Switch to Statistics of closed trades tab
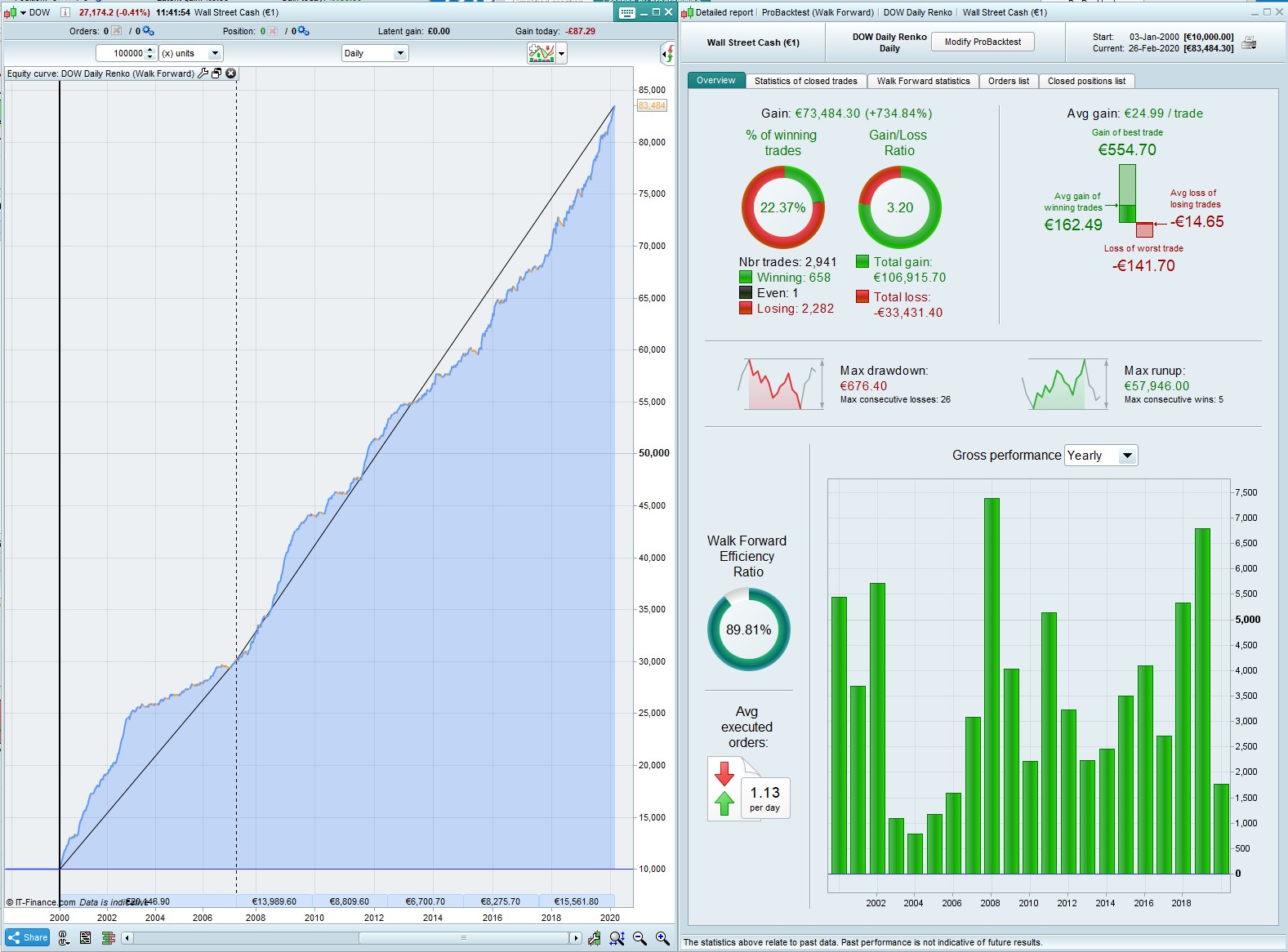The width and height of the screenshot is (1288, 952). click(805, 81)
